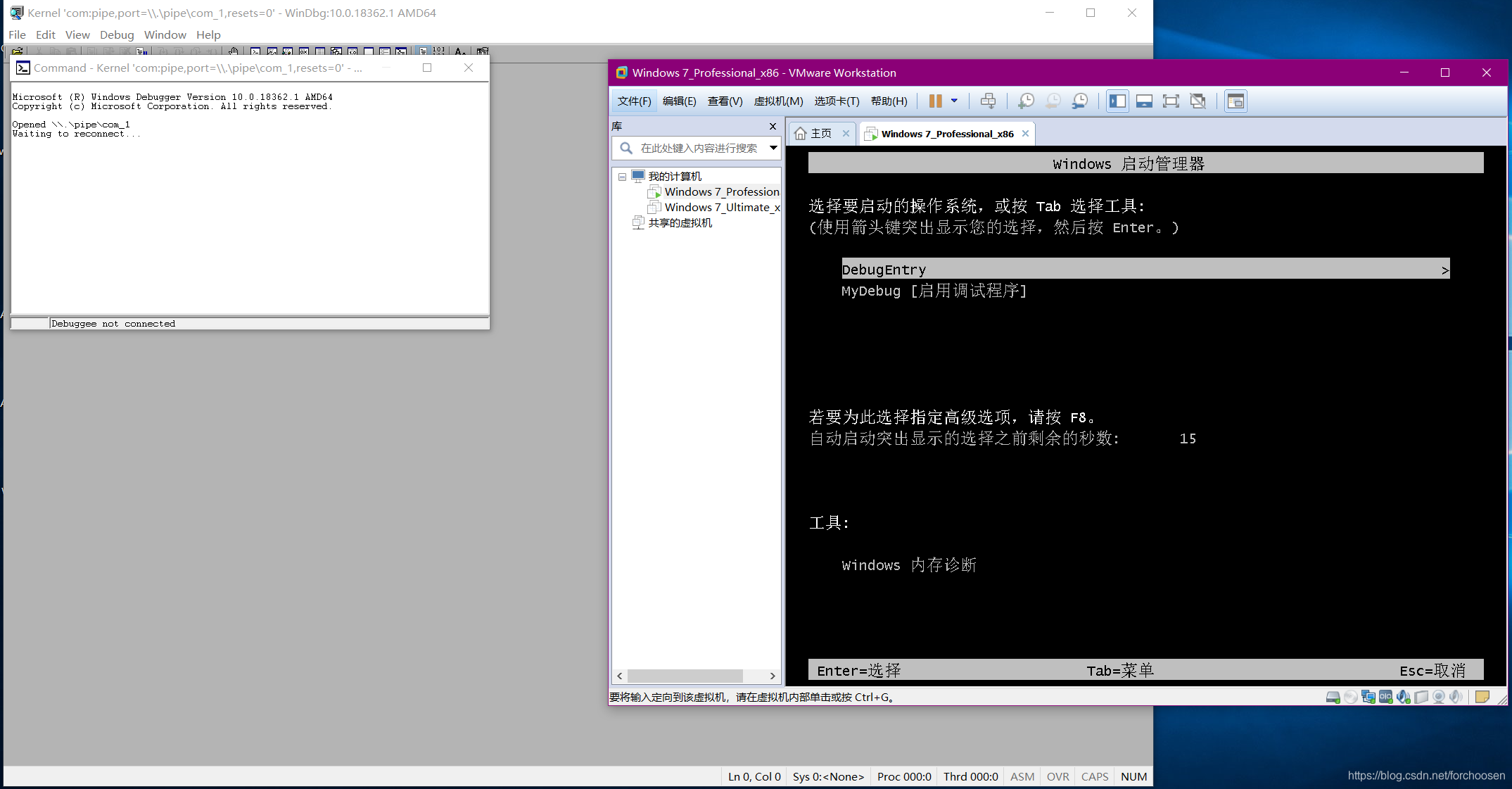
Task: Click the CD/DVD device icon in VMware status bar
Action: click(1350, 697)
